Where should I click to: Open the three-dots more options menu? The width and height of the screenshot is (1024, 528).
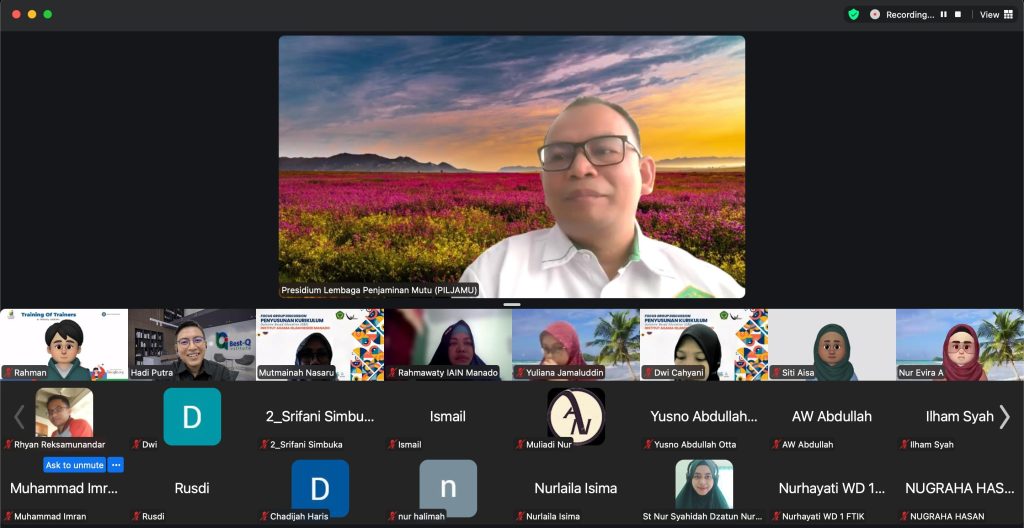pos(116,465)
